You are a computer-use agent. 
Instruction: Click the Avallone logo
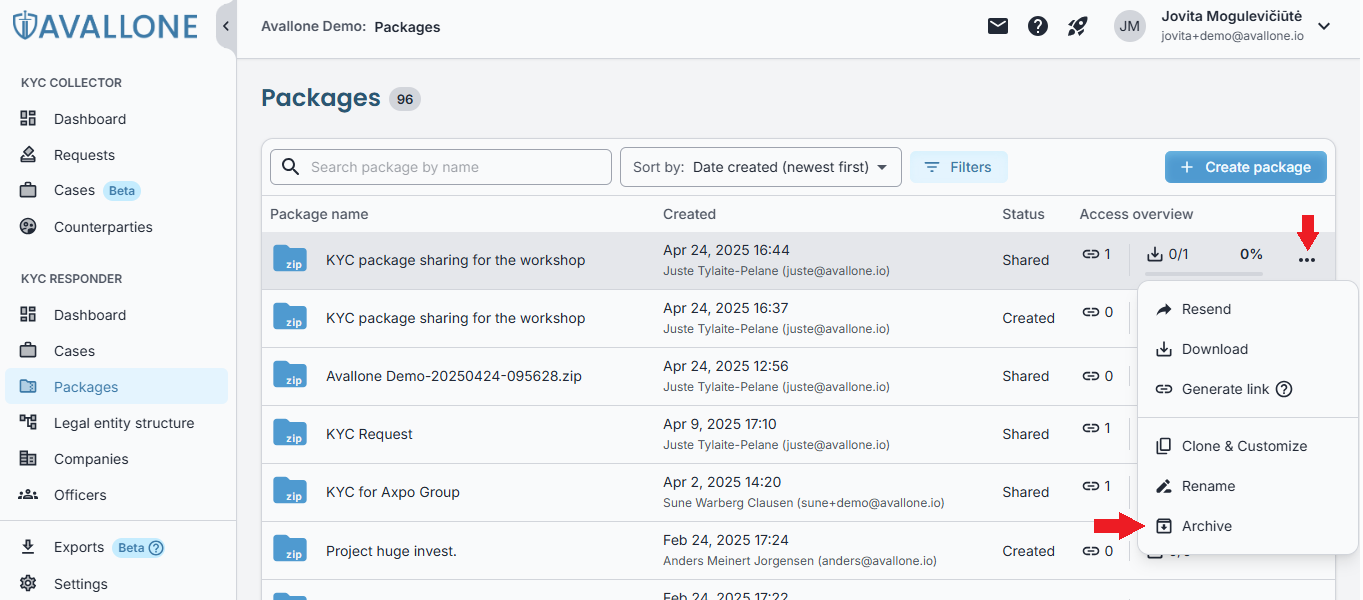tap(105, 25)
